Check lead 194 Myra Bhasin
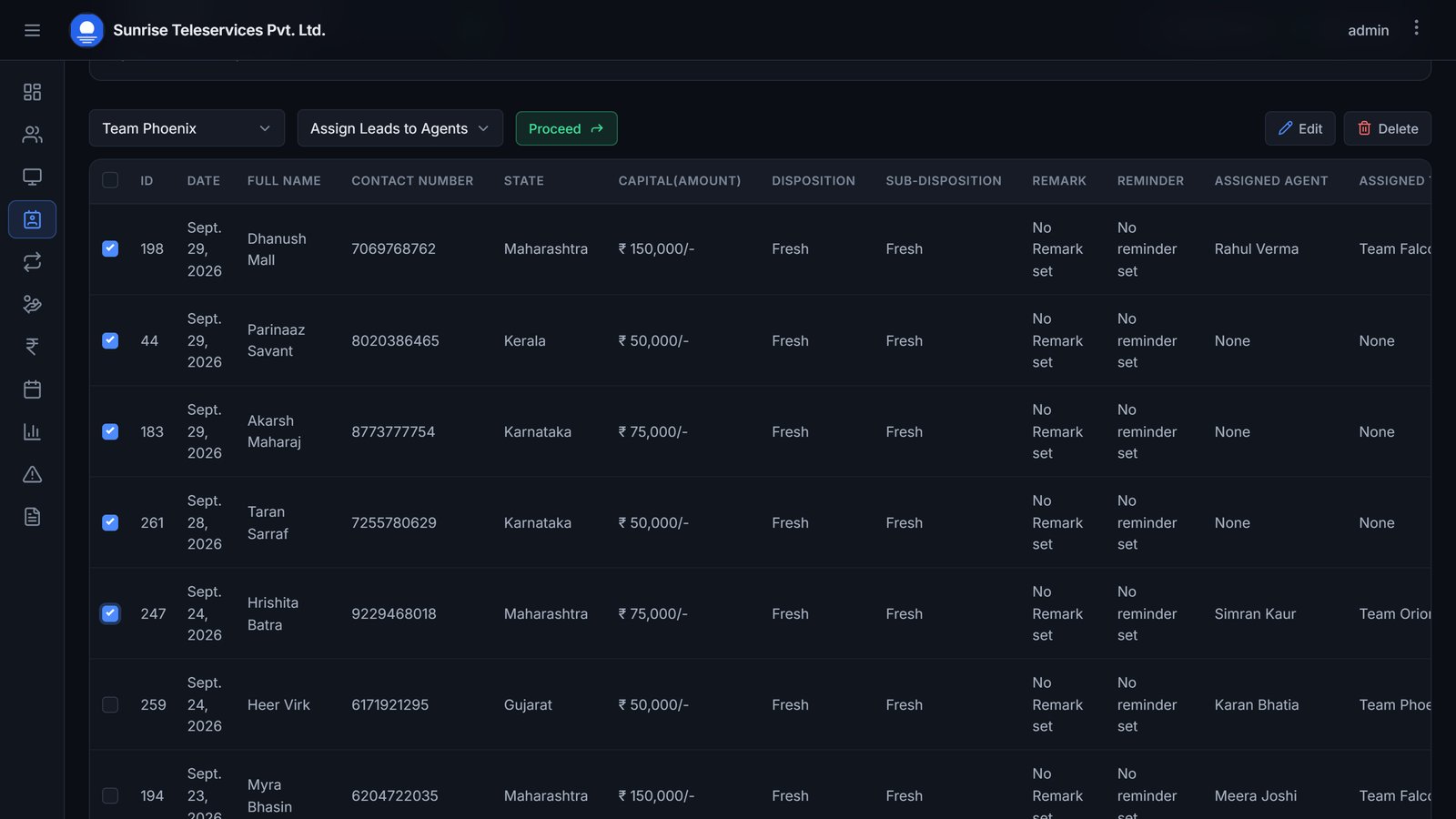1456x819 pixels. (x=110, y=795)
